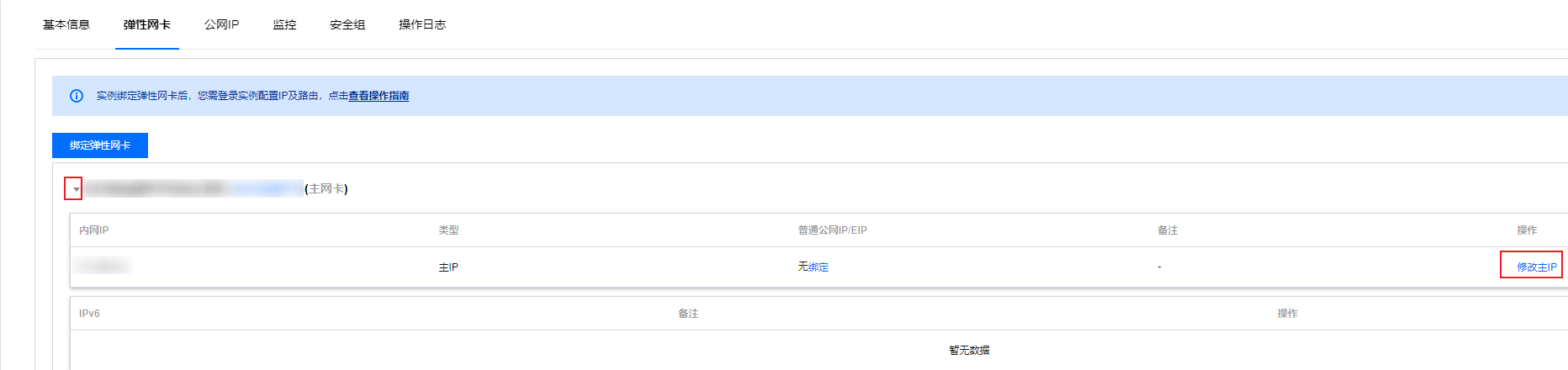
Task: Click the 普通公网IP/EIP column header
Action: (832, 230)
